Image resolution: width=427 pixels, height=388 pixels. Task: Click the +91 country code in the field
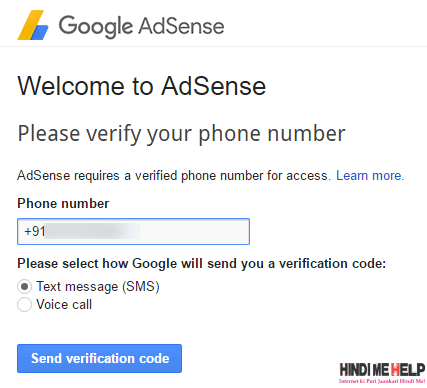(x=34, y=231)
